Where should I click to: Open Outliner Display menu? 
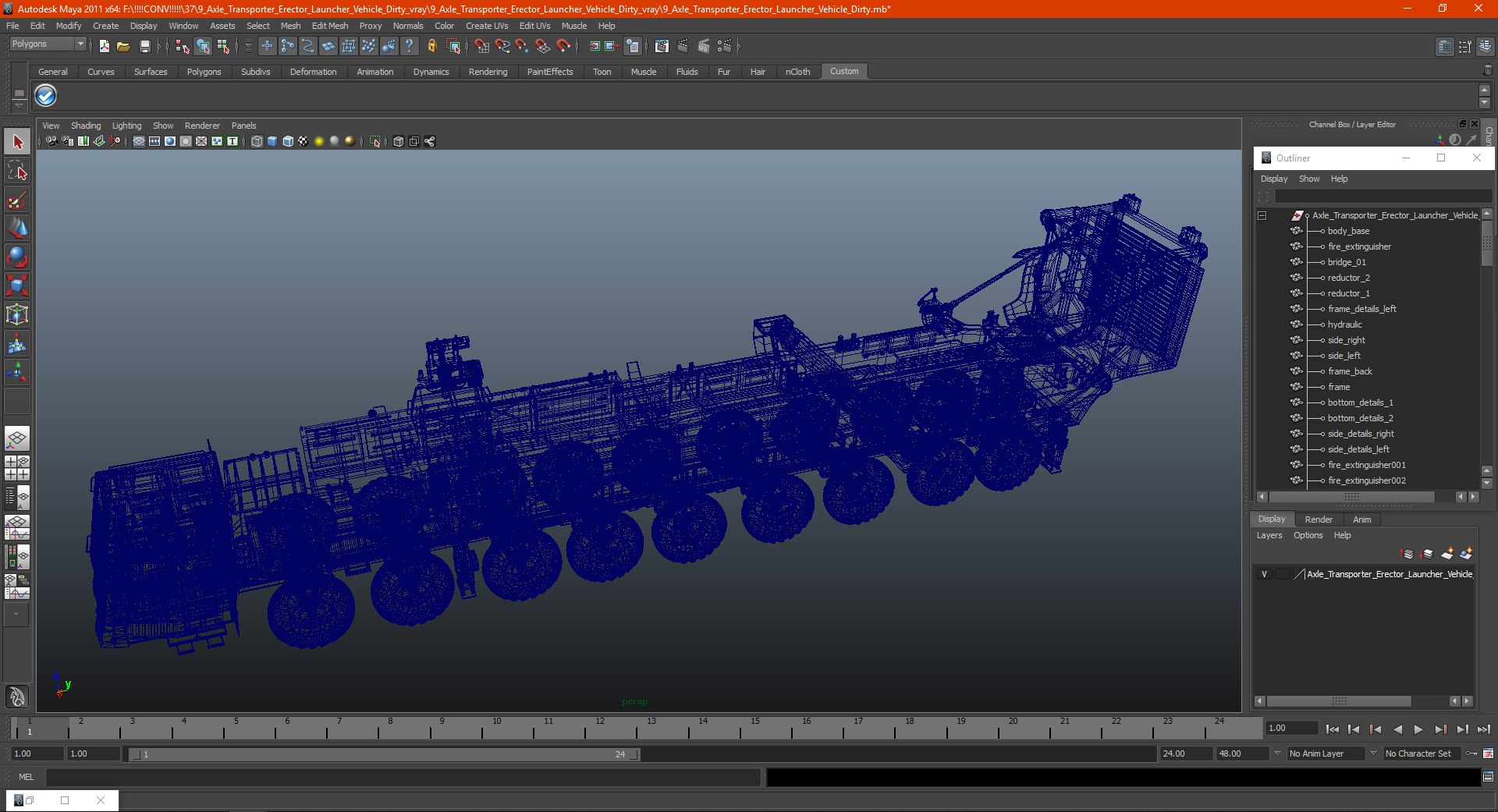1274,179
